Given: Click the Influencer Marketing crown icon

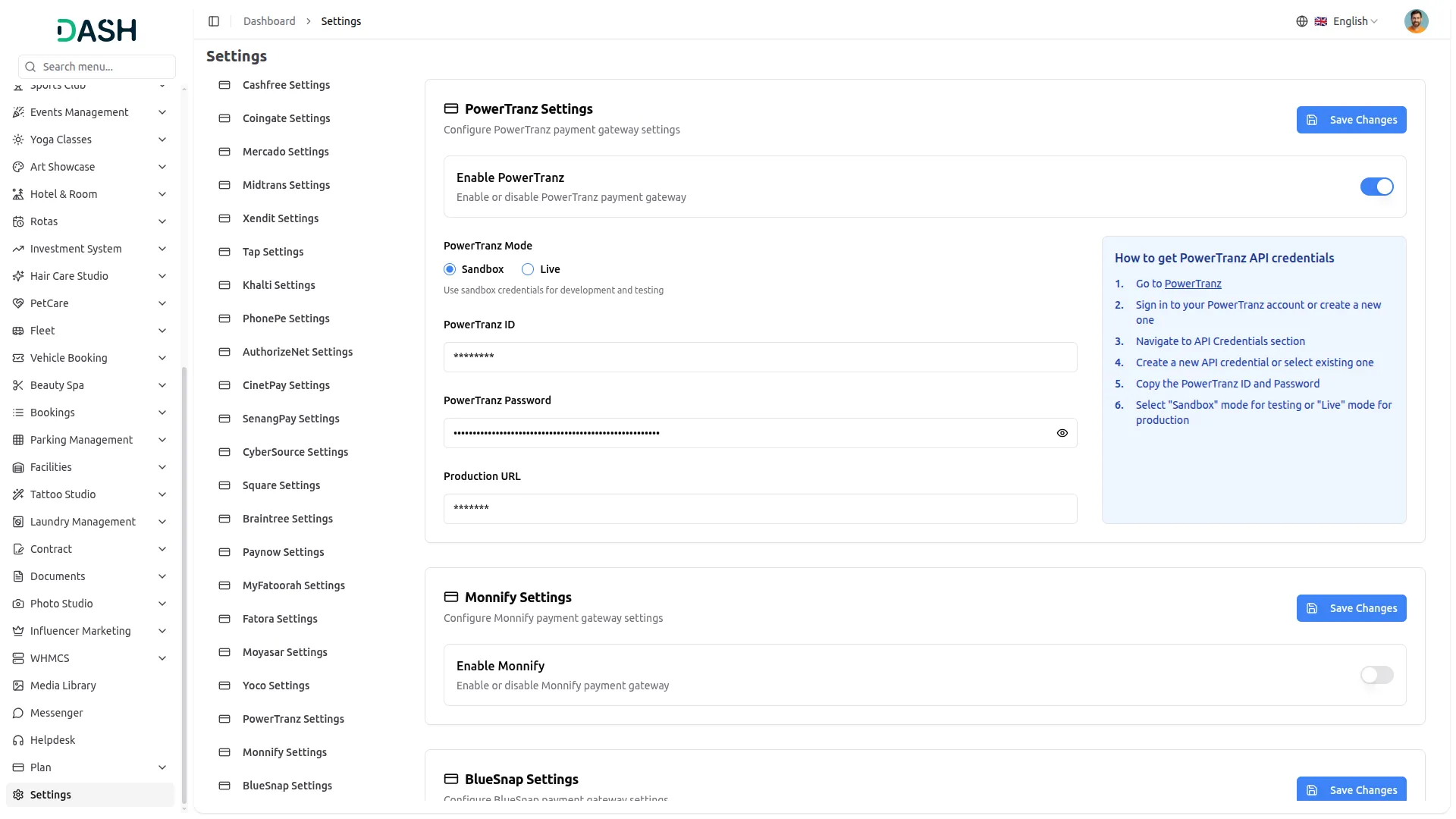Looking at the screenshot, I should coord(18,631).
